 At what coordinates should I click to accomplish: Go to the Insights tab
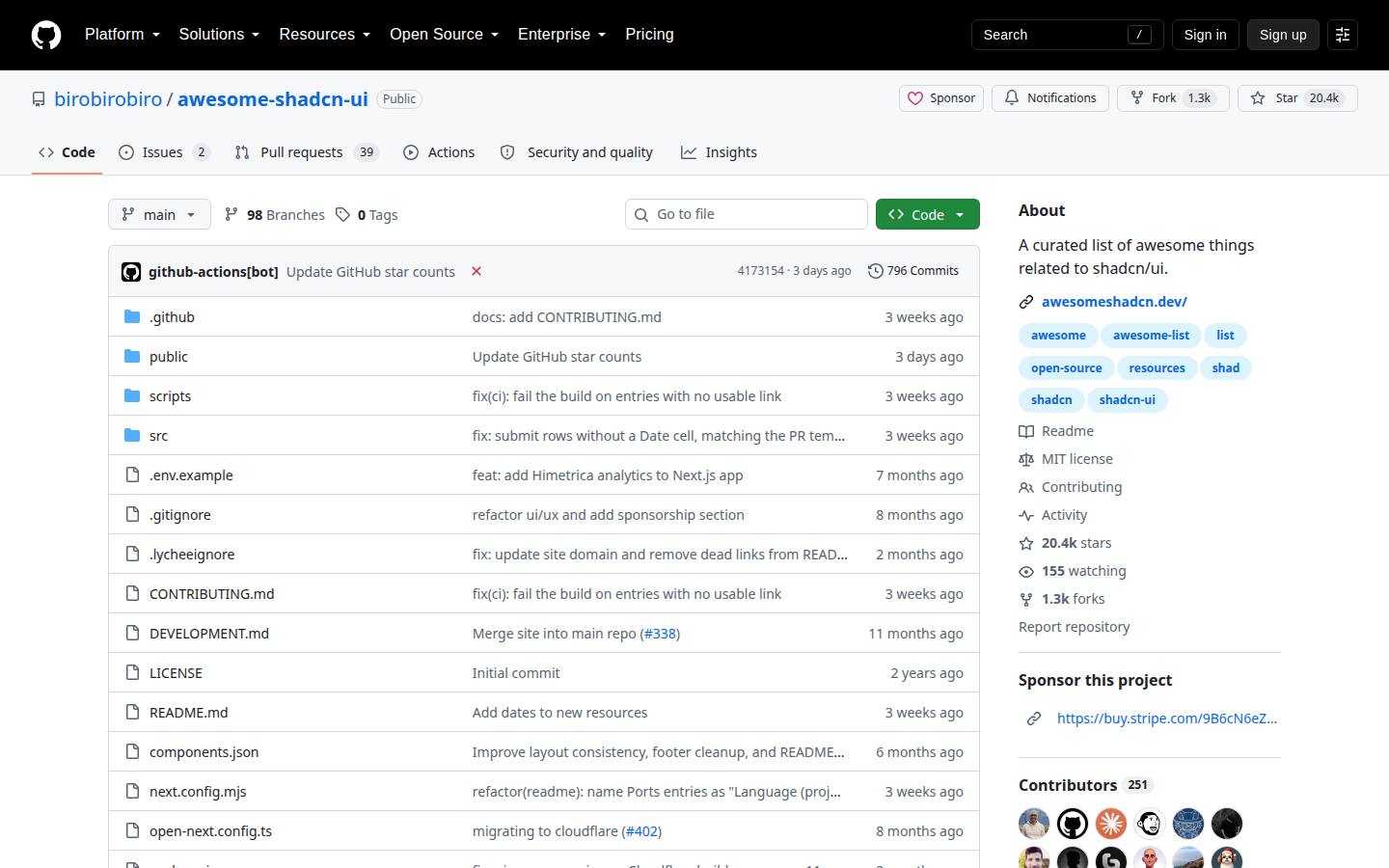719,152
